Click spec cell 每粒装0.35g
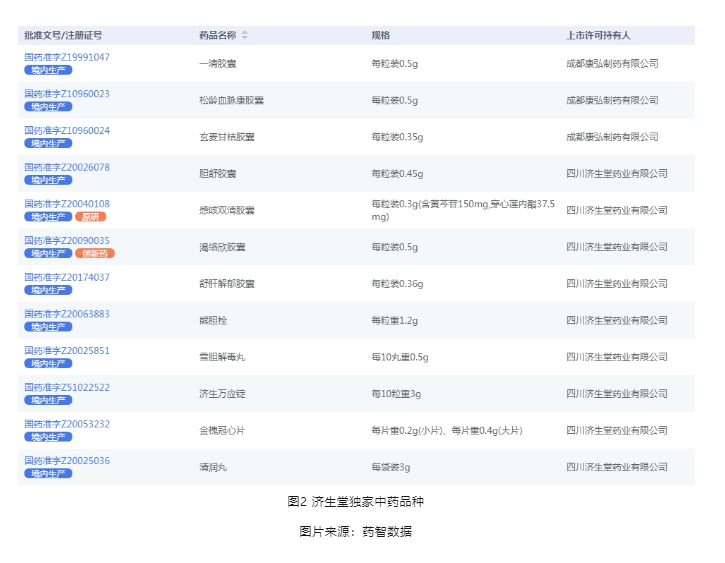725x563 pixels. (x=398, y=137)
